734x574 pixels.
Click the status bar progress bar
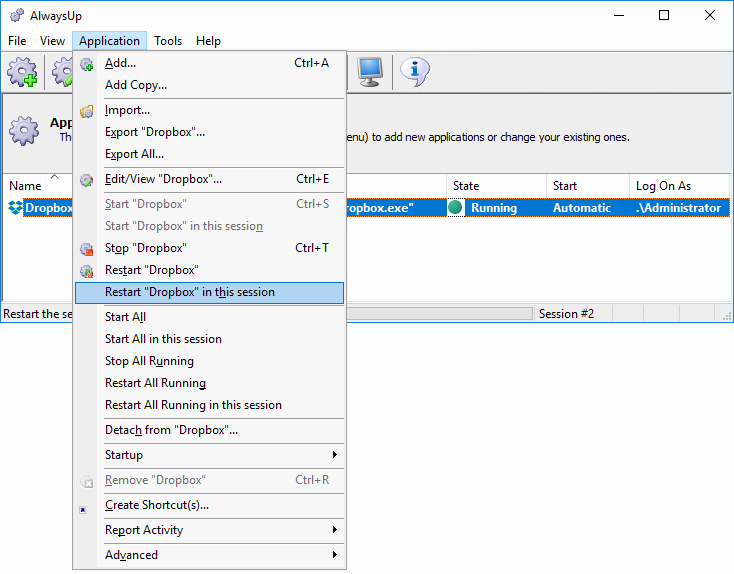[439, 314]
